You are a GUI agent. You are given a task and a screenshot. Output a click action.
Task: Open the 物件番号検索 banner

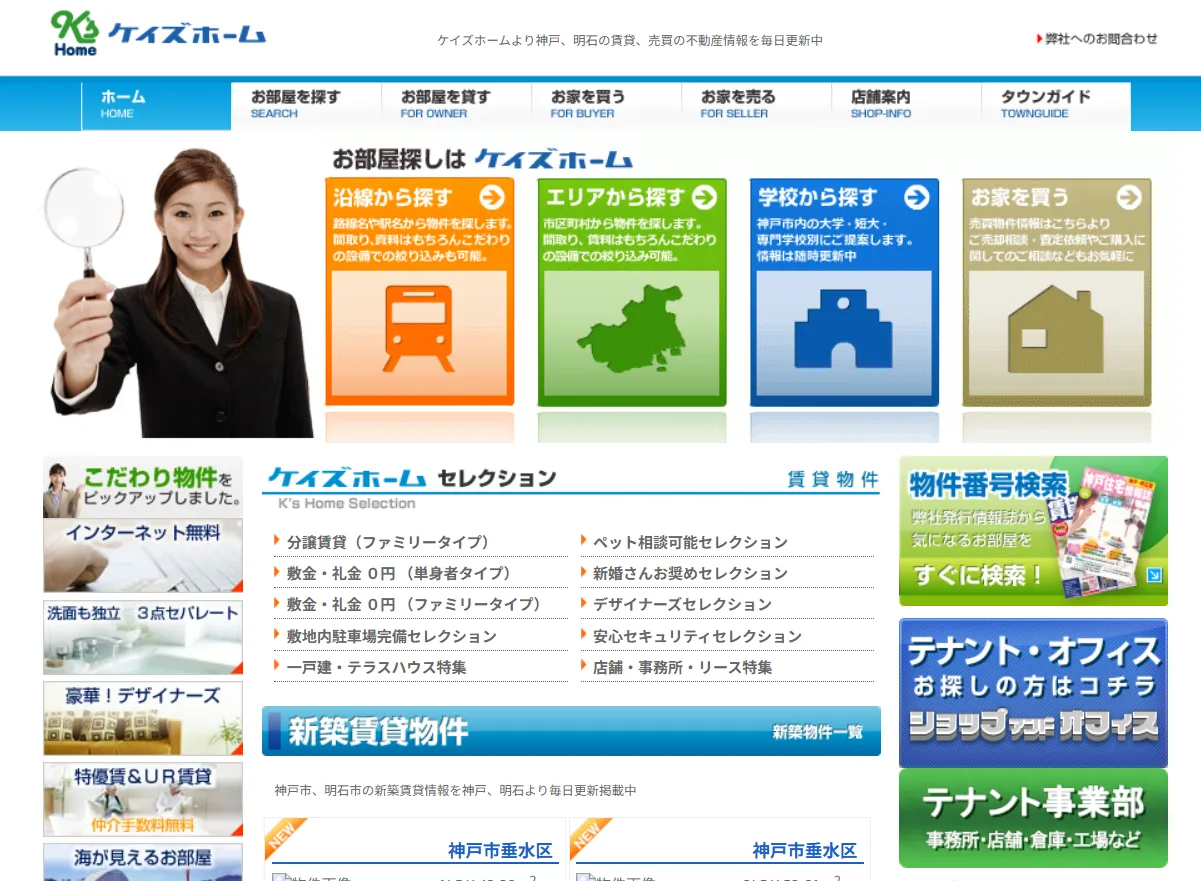1033,531
